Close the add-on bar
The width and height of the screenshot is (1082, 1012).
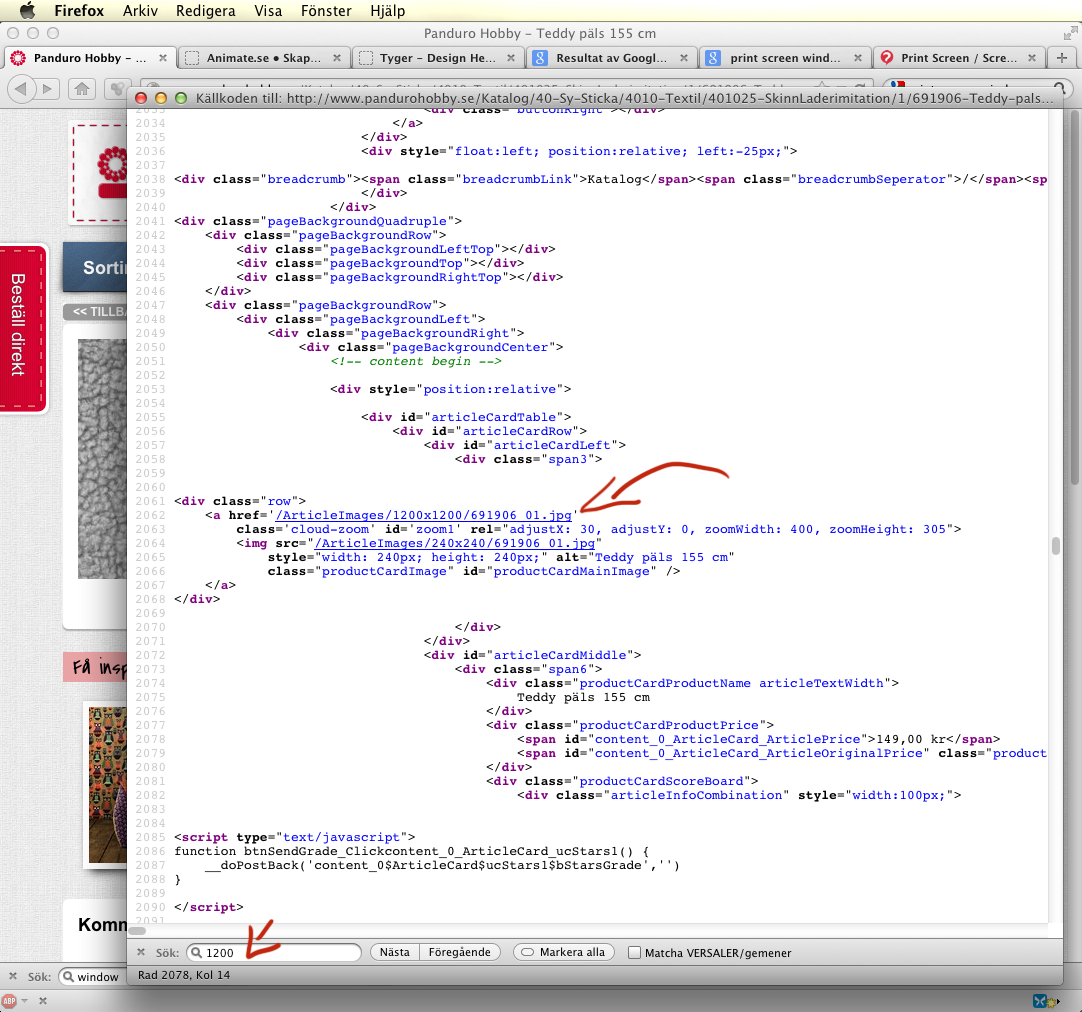pos(43,1000)
